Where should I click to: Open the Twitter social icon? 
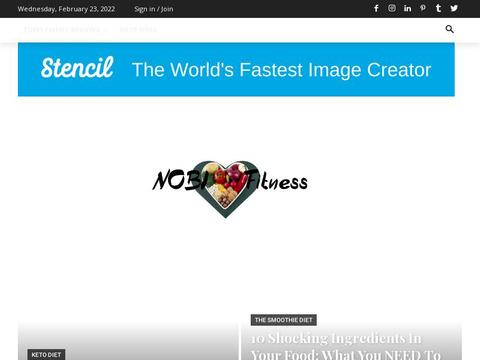454,8
